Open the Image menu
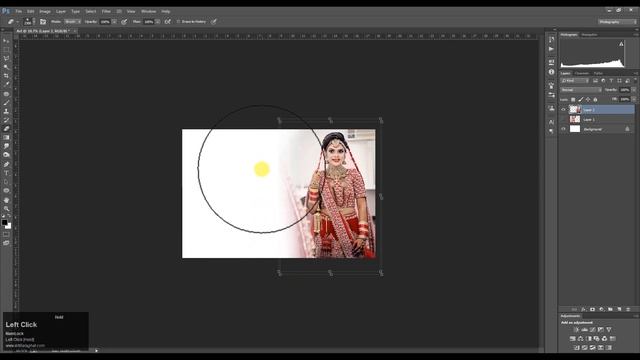 pos(45,11)
